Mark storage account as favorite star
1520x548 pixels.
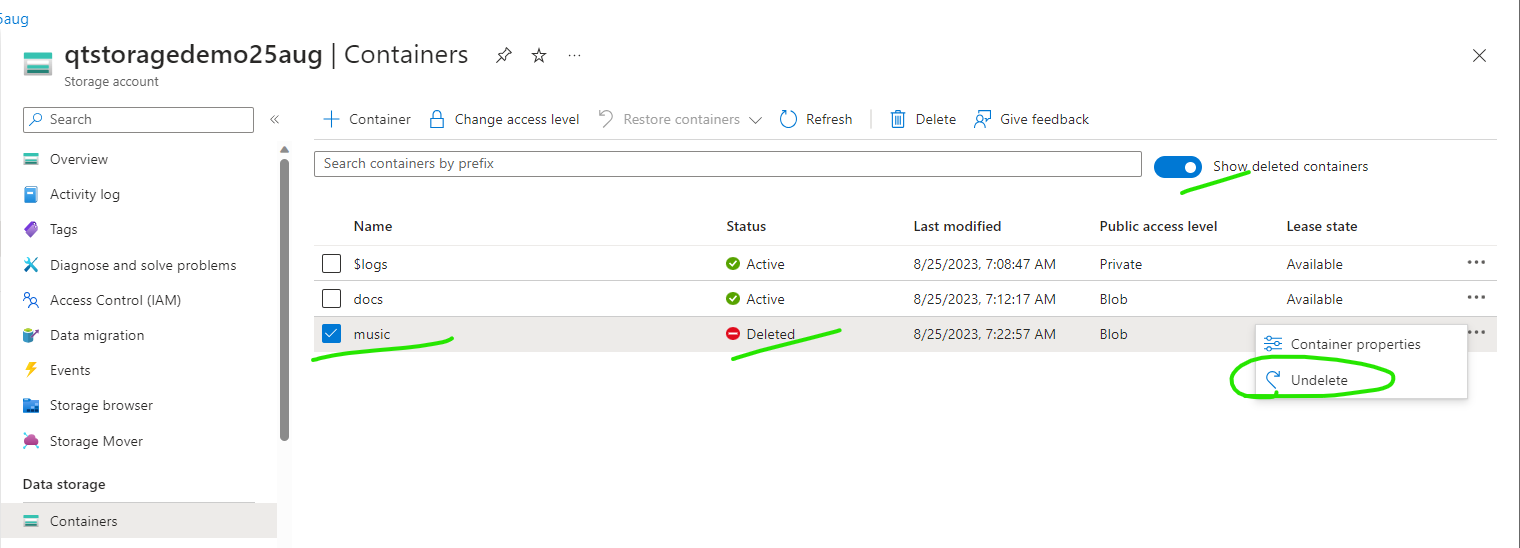(x=539, y=56)
